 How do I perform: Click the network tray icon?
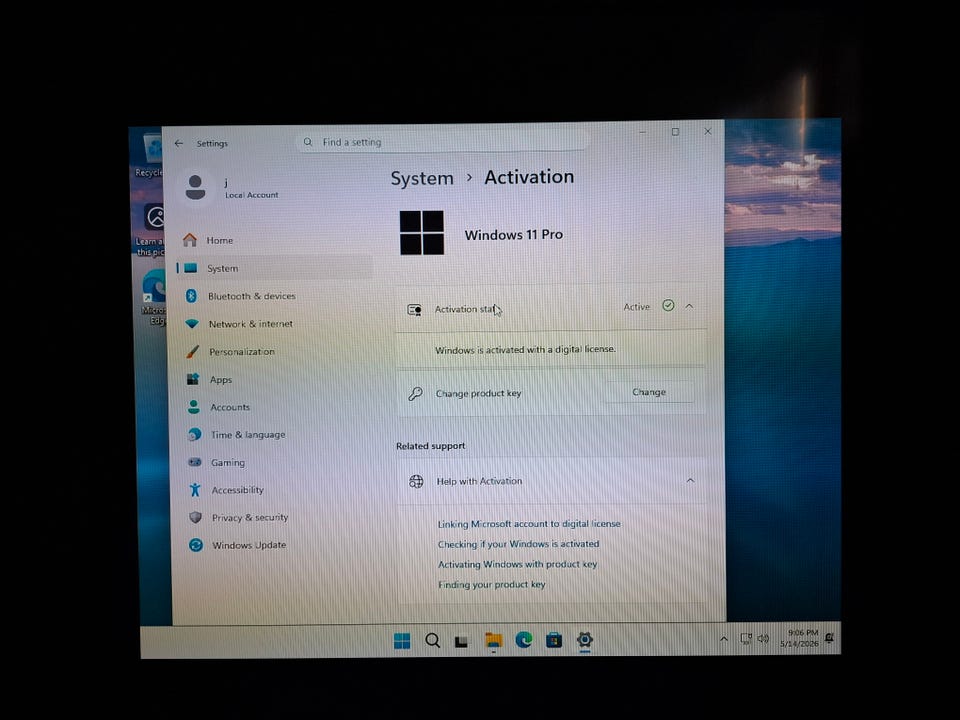pos(746,639)
